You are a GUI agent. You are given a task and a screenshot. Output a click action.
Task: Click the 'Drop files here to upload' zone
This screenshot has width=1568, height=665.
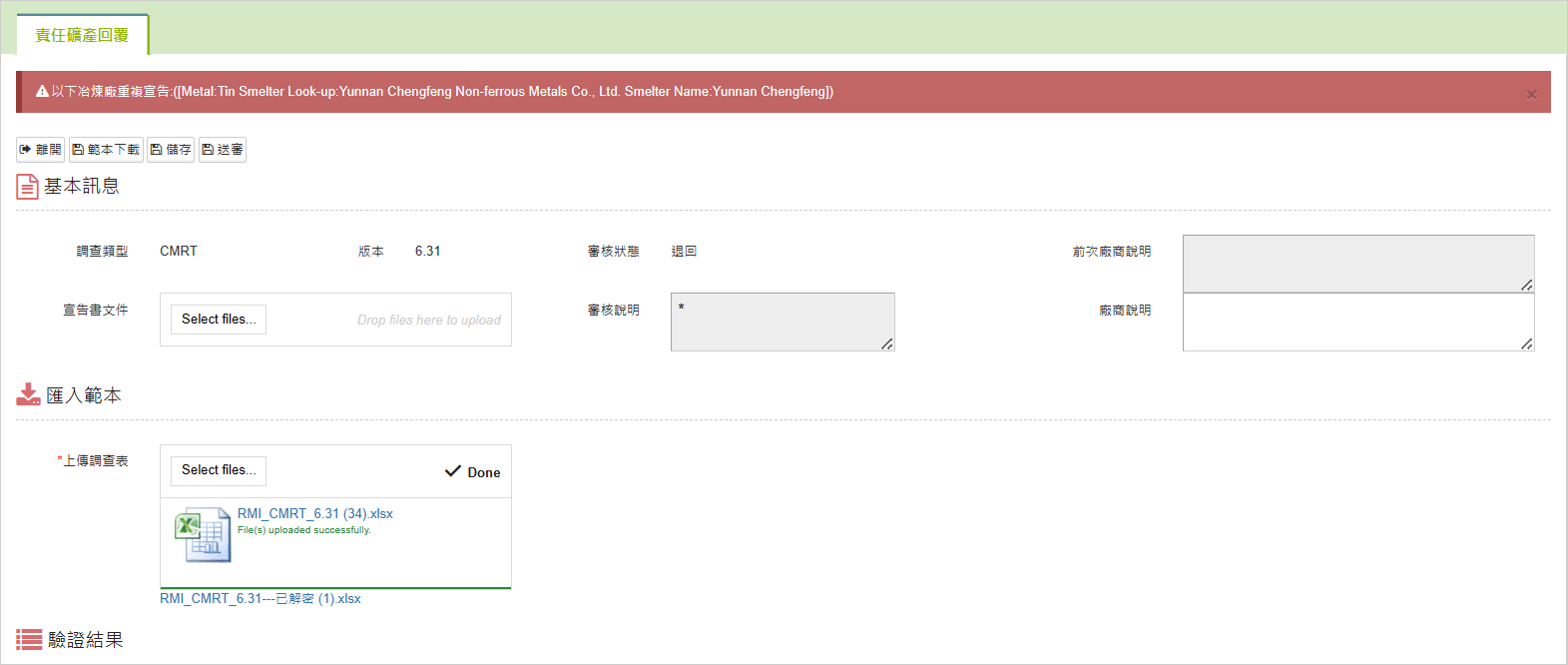[428, 321]
